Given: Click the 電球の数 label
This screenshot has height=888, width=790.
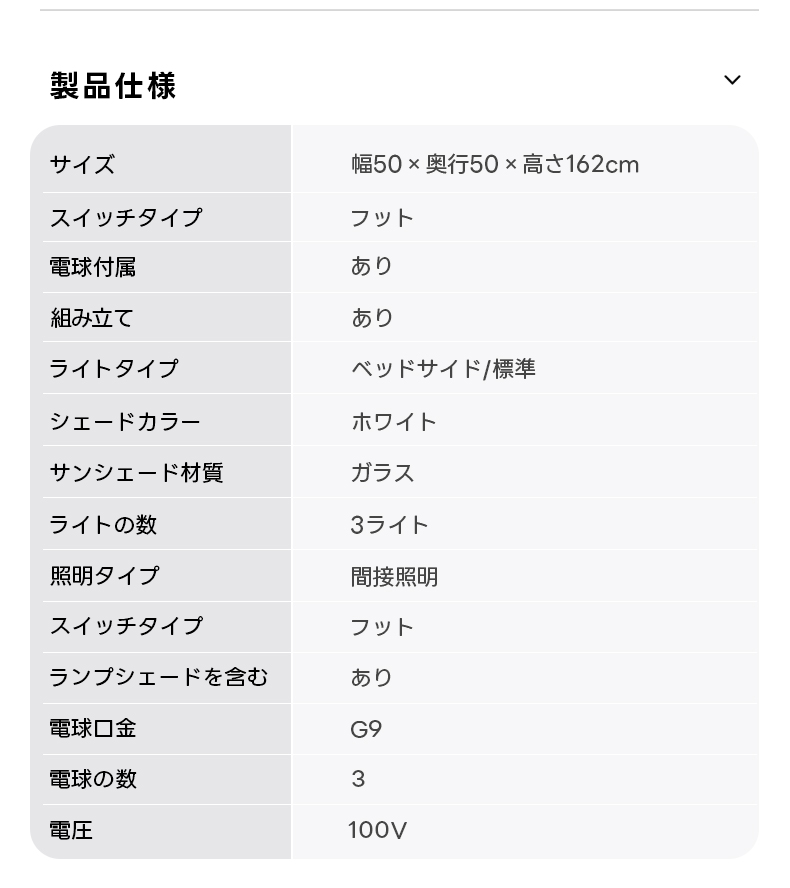Looking at the screenshot, I should tap(93, 779).
